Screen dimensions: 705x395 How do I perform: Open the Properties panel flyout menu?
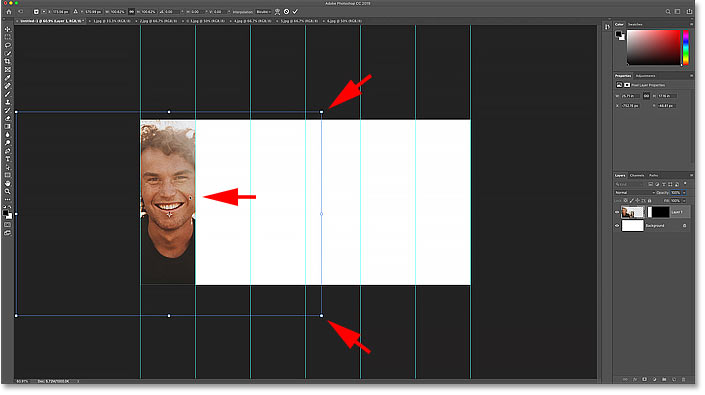point(692,75)
